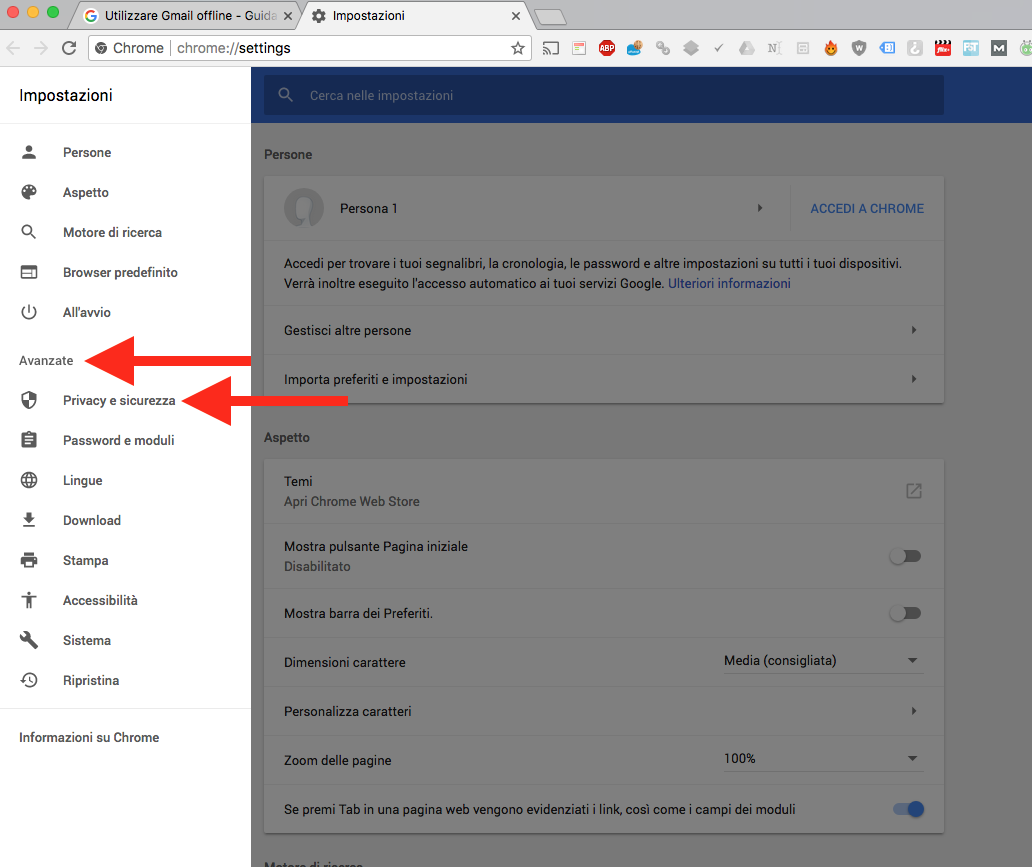Toggle Mostra pulsante Pagina iniziale switch
1032x867 pixels.
906,556
